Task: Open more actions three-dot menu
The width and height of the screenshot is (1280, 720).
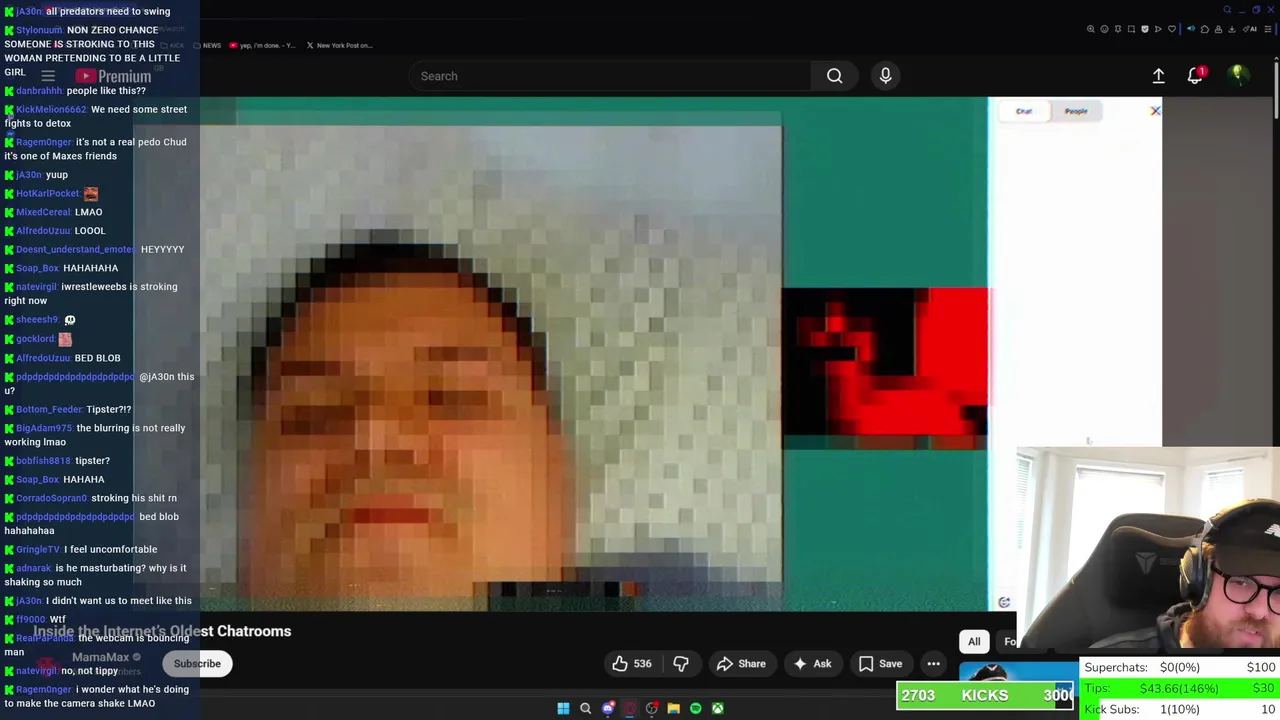Action: pyautogui.click(x=933, y=664)
